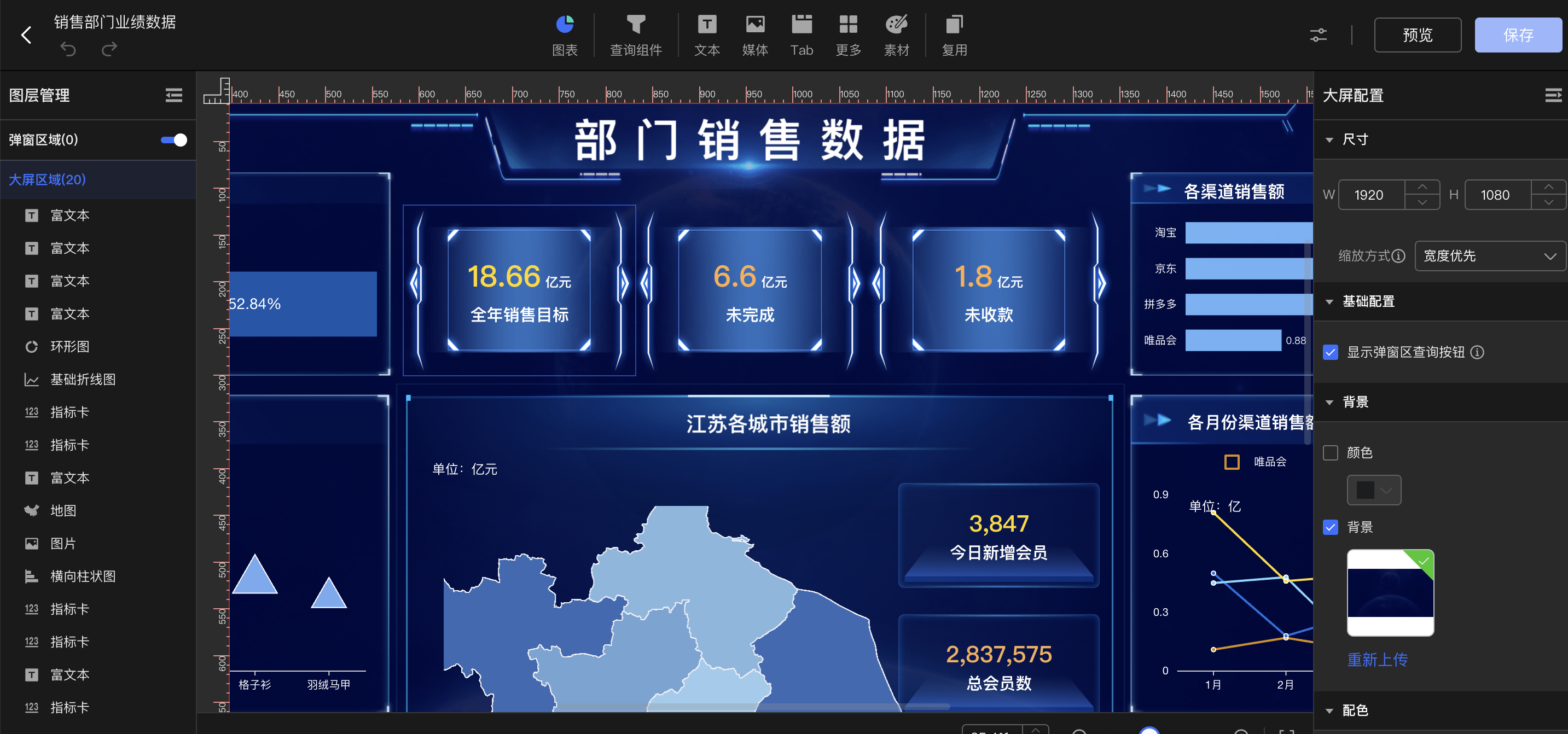
Task: Go back using the left arrow icon
Action: coord(26,36)
